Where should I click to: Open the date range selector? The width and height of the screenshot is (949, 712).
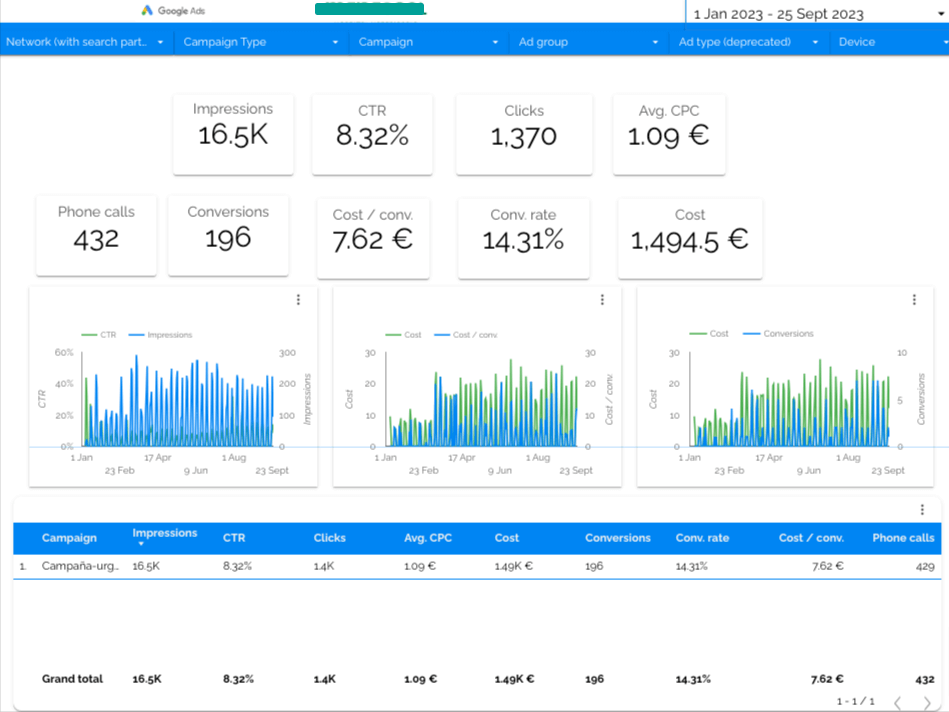(817, 14)
